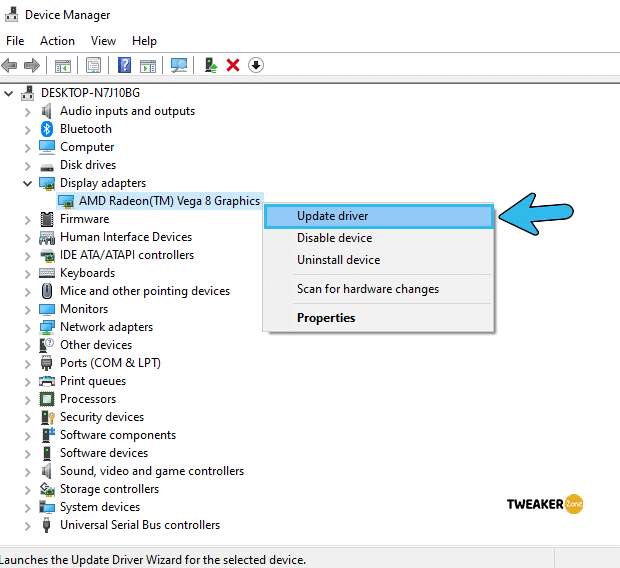This screenshot has height=568, width=620.
Task: Click the Audio inputs and outputs speaker icon
Action: click(47, 111)
